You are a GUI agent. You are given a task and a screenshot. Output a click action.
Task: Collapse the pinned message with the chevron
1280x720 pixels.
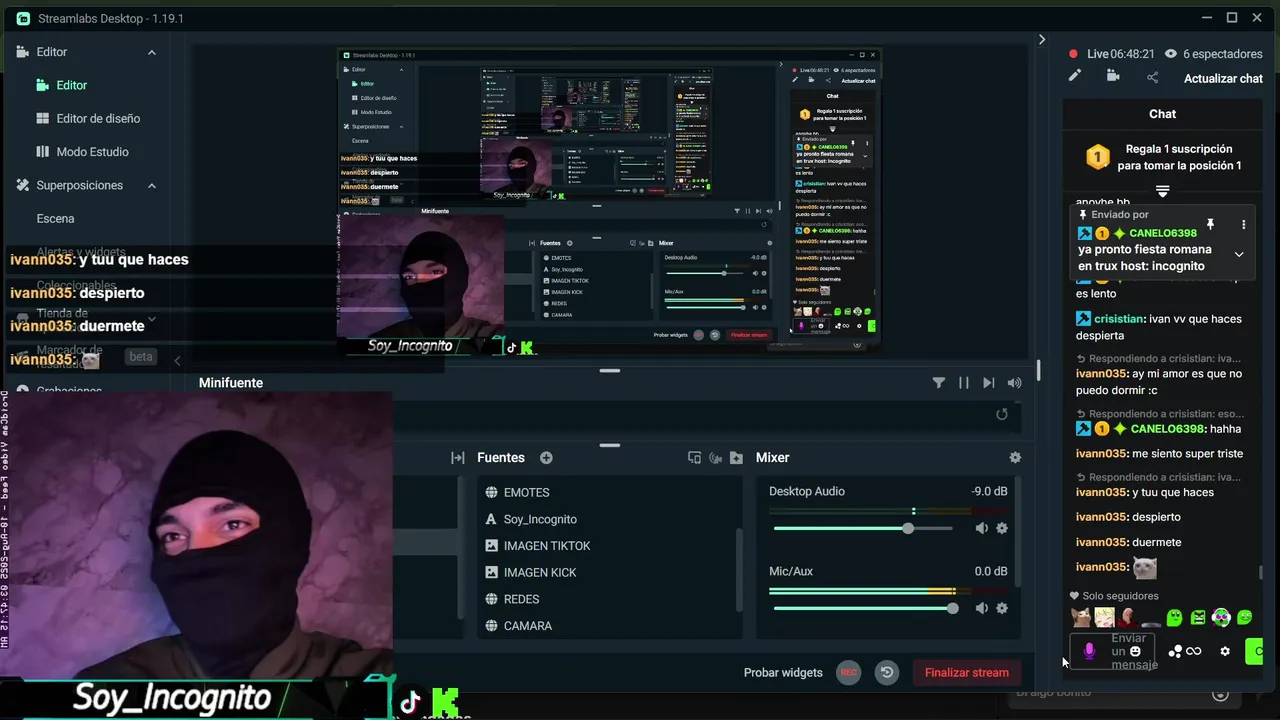[x=1239, y=254]
